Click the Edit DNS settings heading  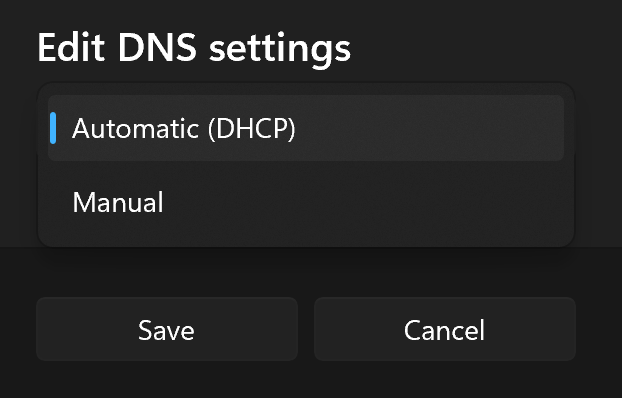pos(194,49)
